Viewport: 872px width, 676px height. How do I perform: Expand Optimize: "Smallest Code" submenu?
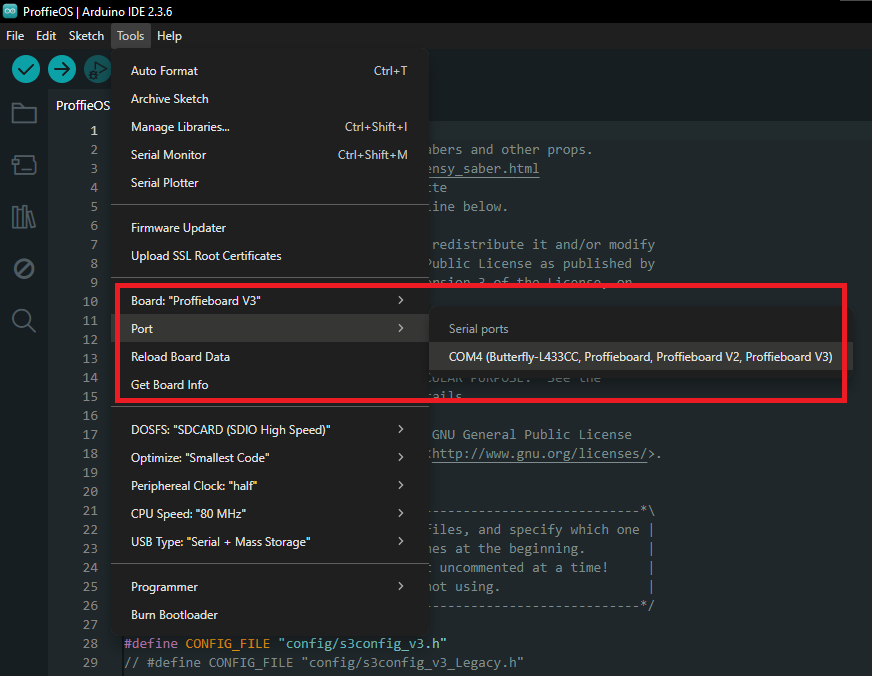tap(270, 458)
